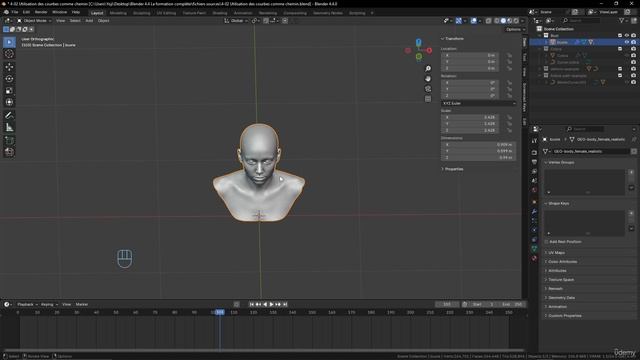Image resolution: width=640 pixels, height=360 pixels.
Task: Enable Add Rest Position checkbox
Action: pyautogui.click(x=547, y=242)
